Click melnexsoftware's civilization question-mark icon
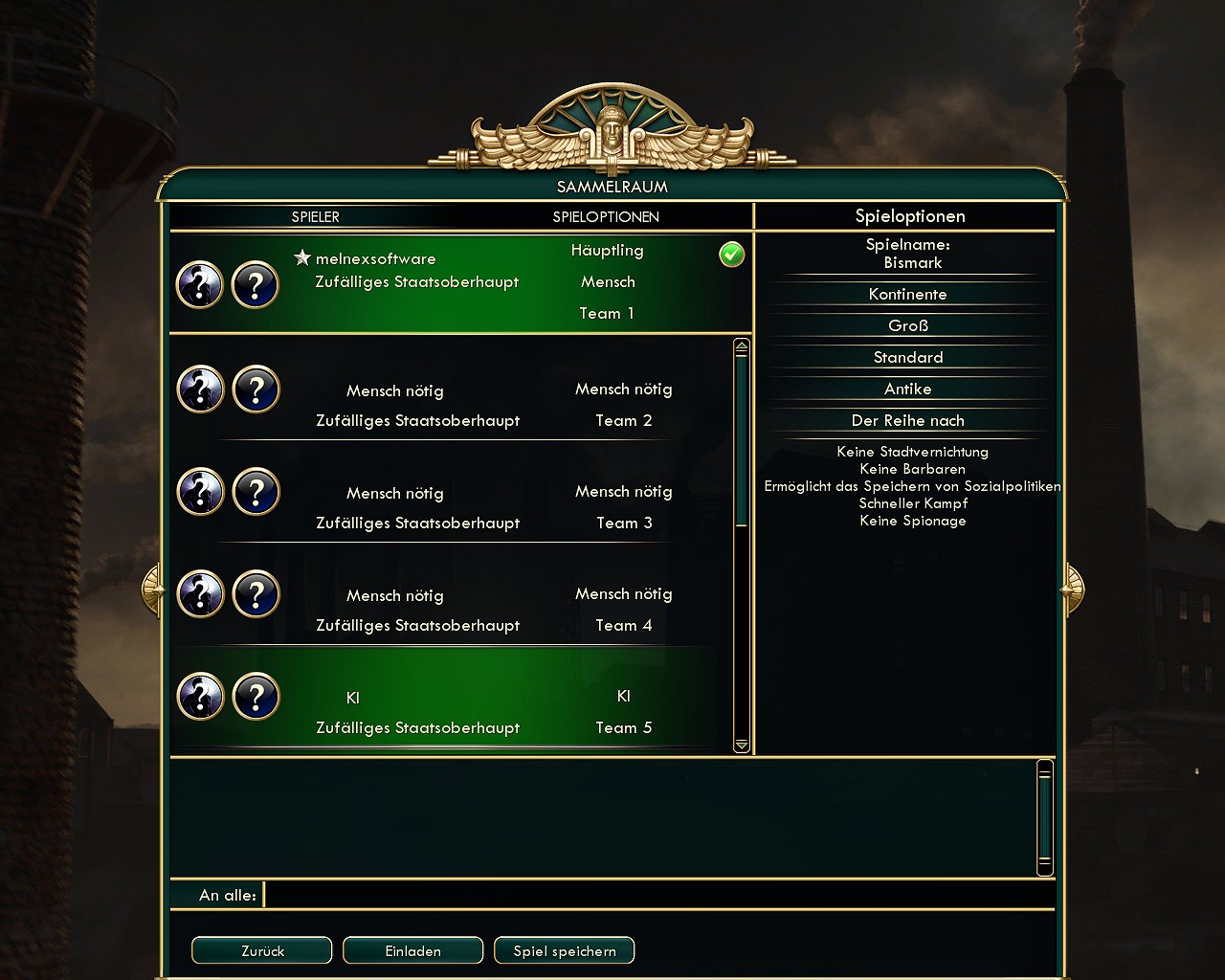Screen dimensions: 1225x980 pos(256,285)
